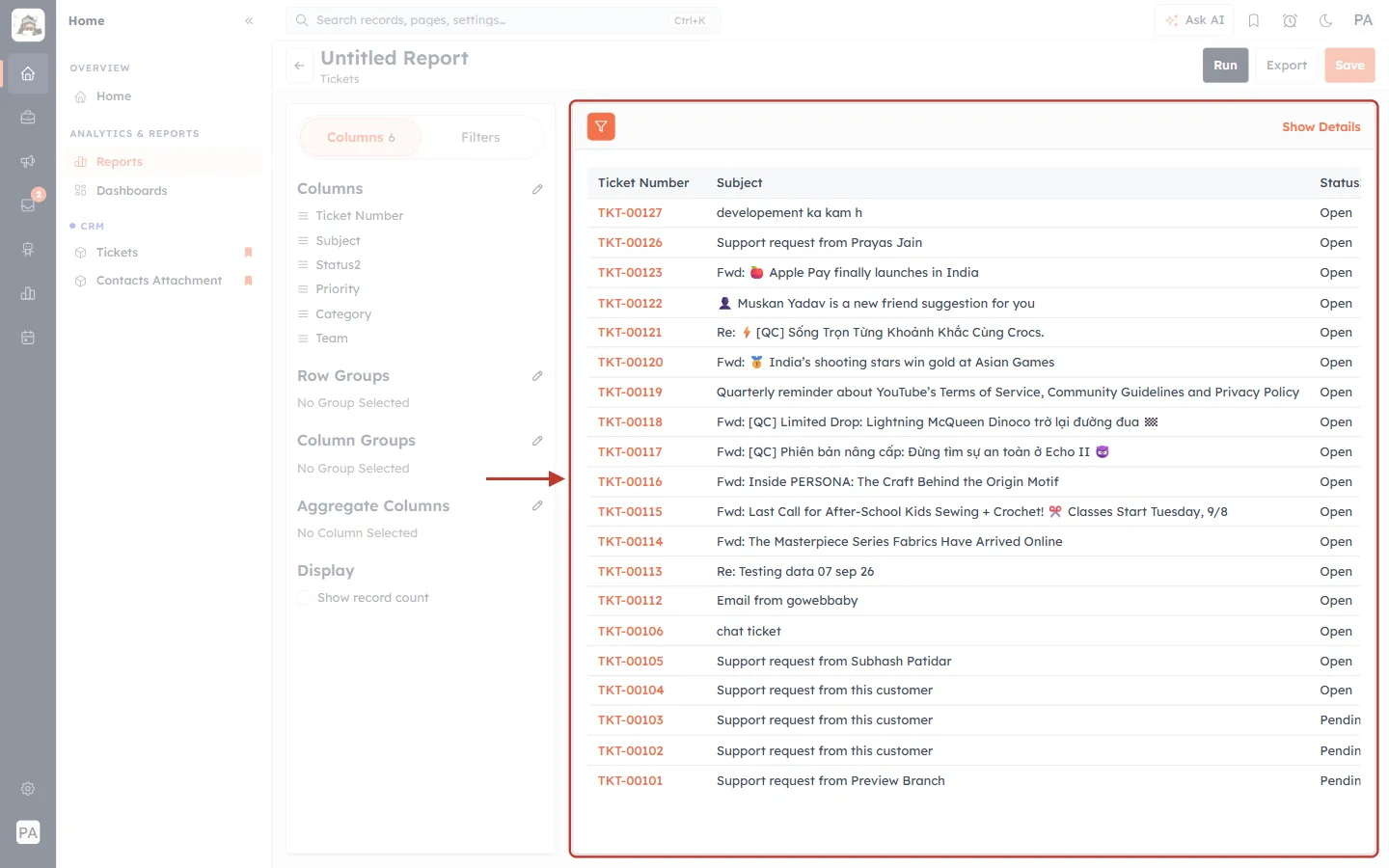This screenshot has width=1389, height=868.
Task: Edit Column Groups using the pencil icon
Action: click(x=537, y=441)
